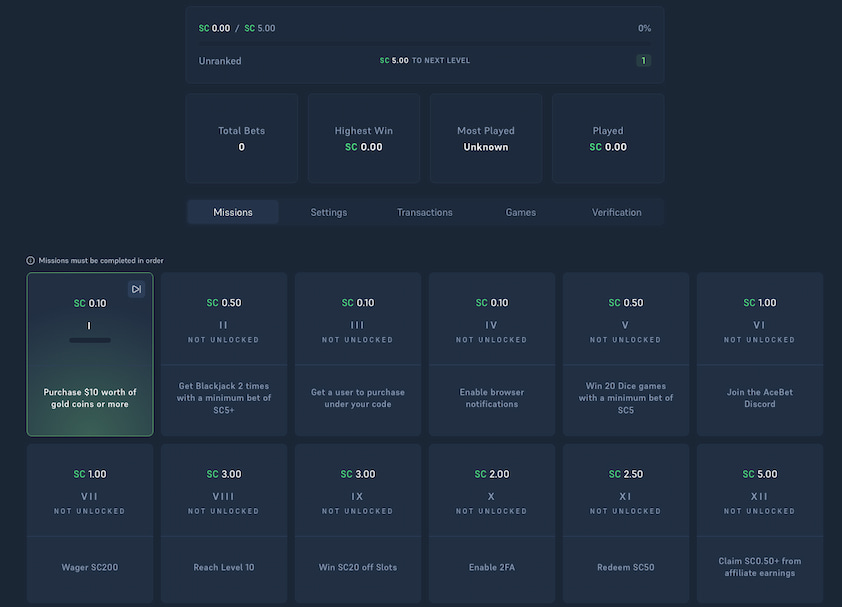842x607 pixels.
Task: Click the level badge showing 1
Action: click(644, 60)
